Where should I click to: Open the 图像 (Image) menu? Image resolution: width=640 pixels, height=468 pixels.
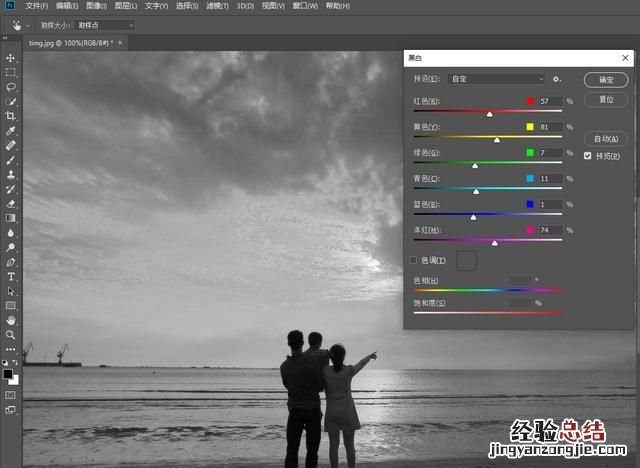coord(96,6)
